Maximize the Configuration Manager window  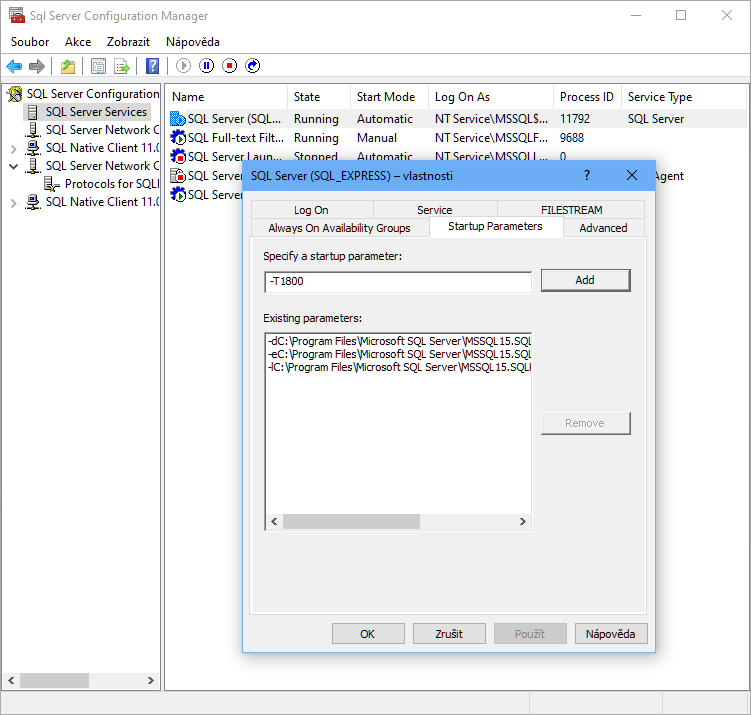[681, 15]
